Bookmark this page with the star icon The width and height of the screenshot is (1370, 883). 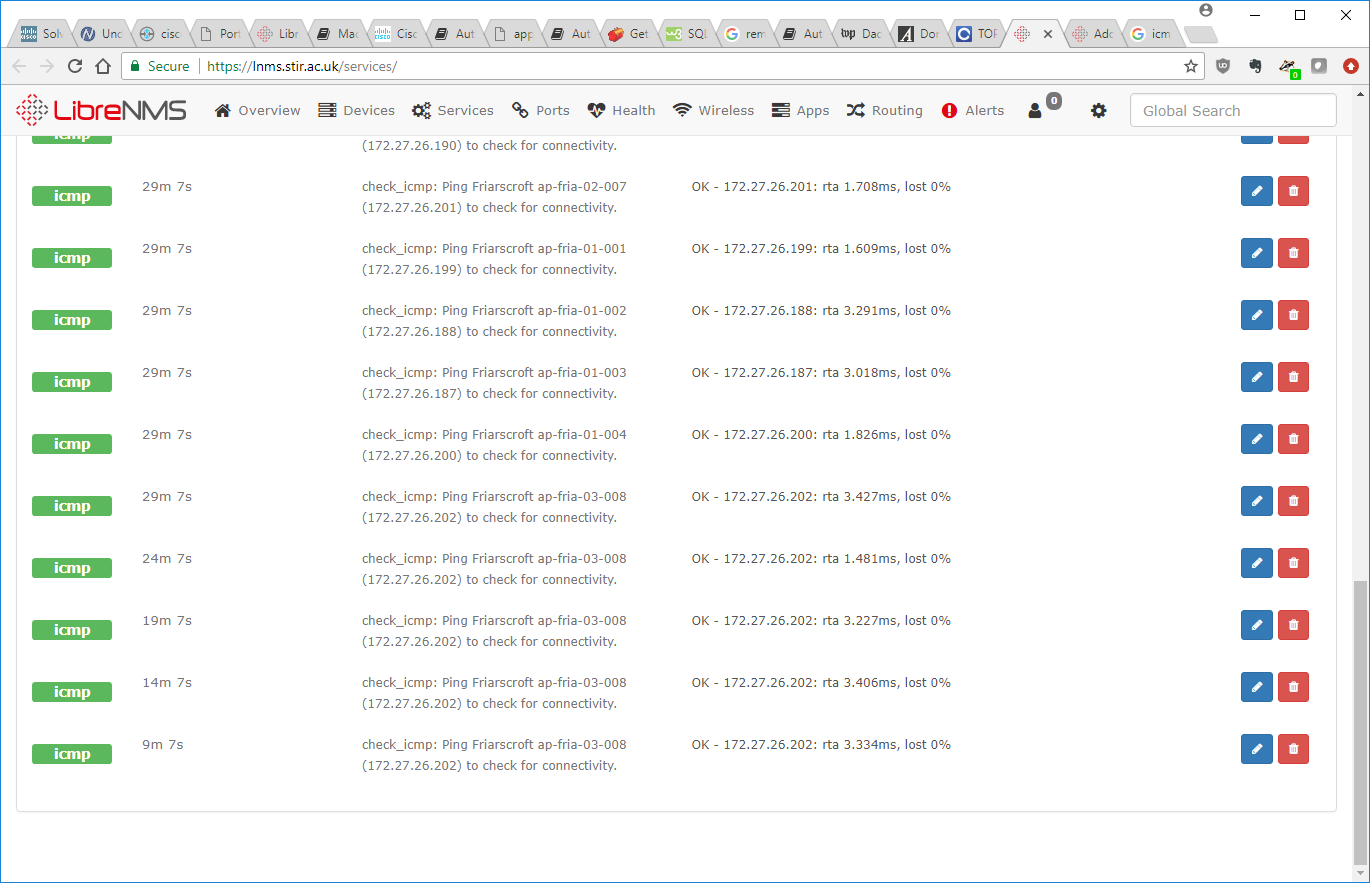1191,65
